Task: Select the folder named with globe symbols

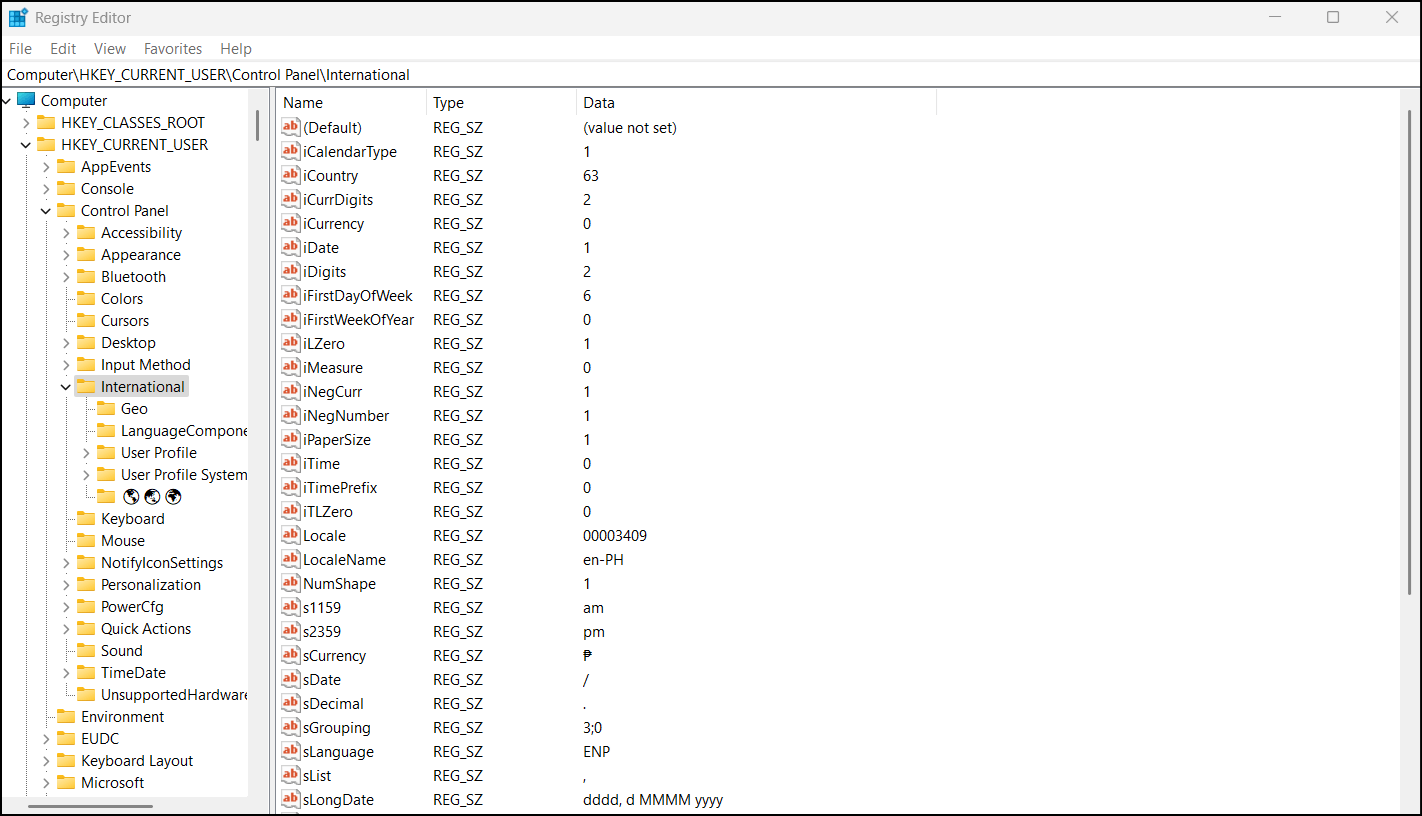Action: pyautogui.click(x=151, y=497)
